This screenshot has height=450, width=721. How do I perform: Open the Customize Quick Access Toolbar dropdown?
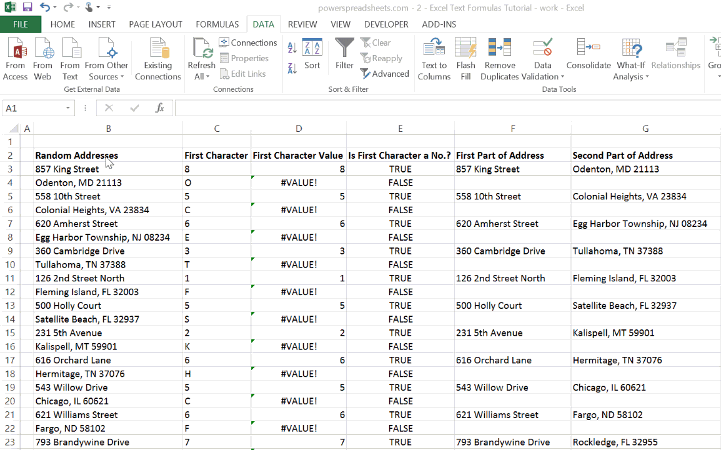pos(109,7)
